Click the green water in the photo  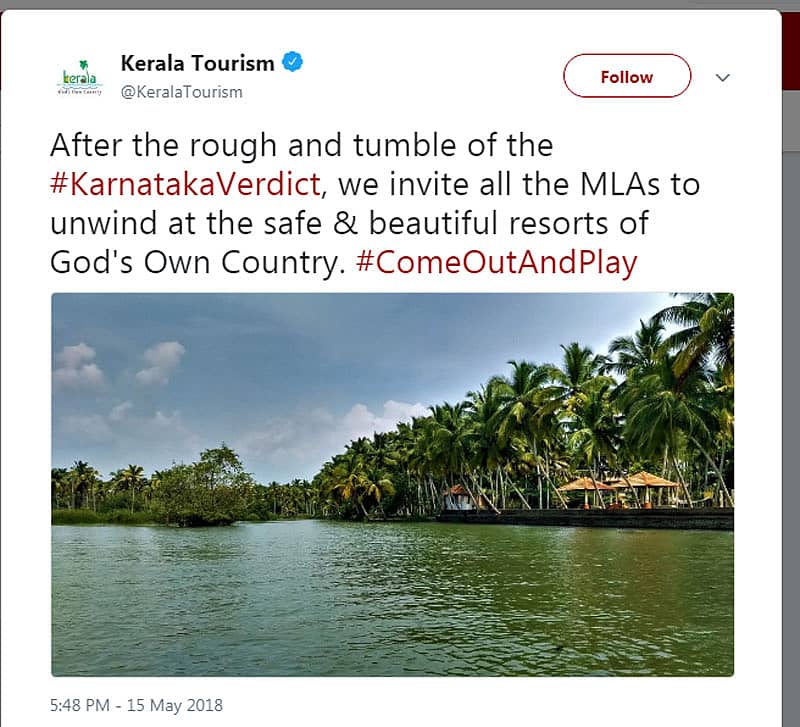(392, 600)
